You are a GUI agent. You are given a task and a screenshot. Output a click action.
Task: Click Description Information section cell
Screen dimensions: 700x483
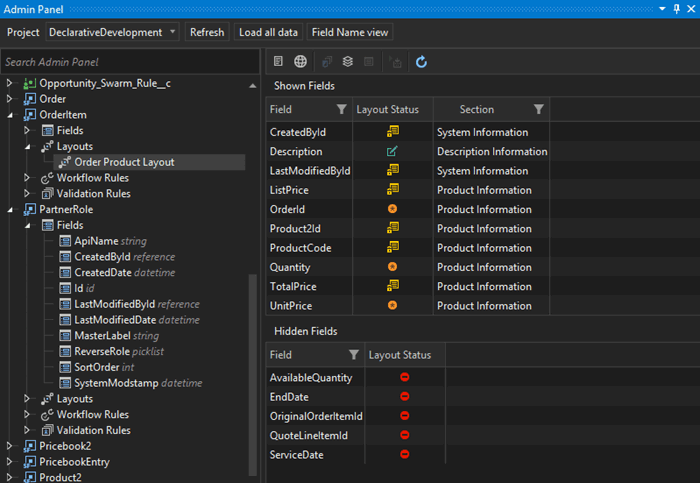coord(492,151)
